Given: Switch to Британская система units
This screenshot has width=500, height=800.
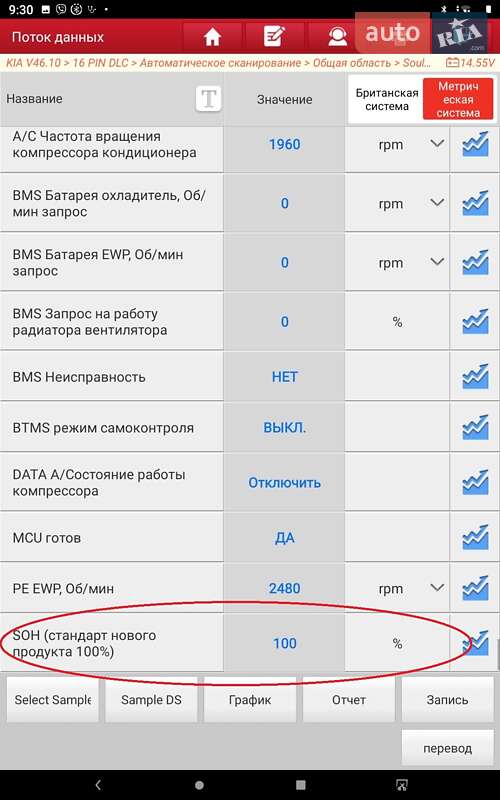Looking at the screenshot, I should pos(387,99).
